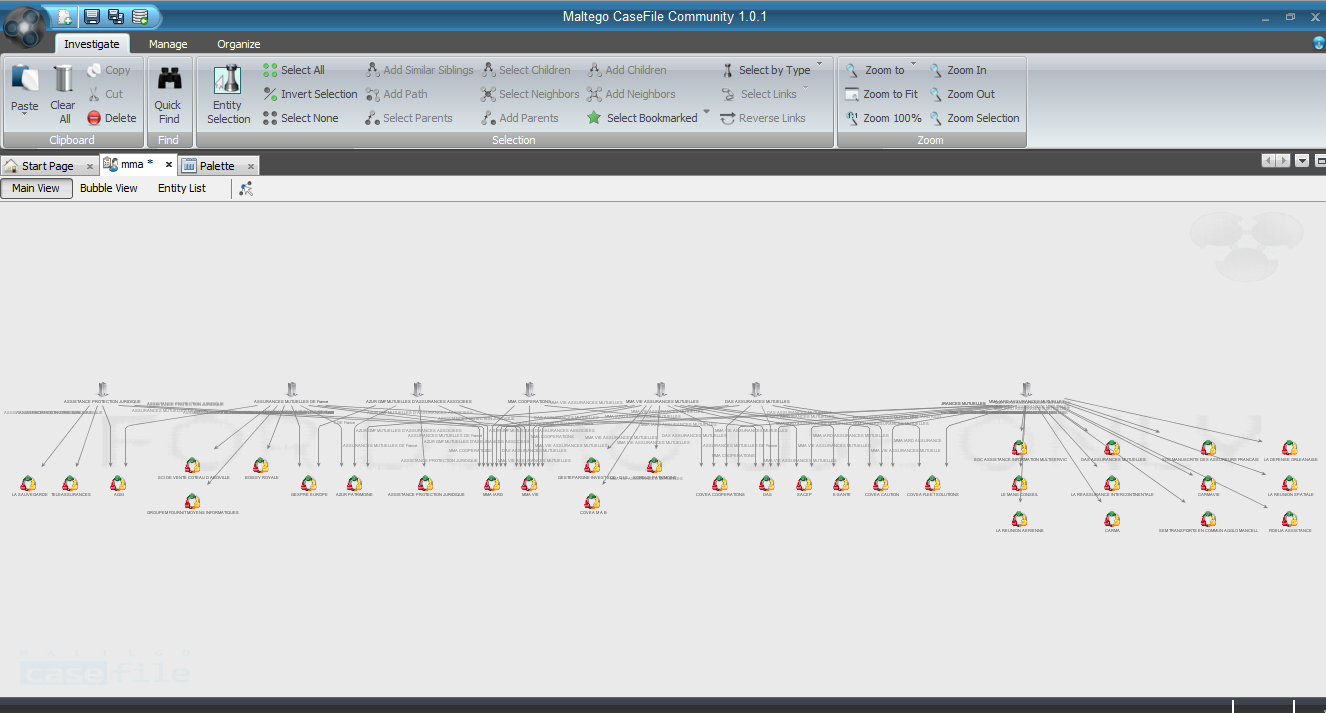Maximize the document window area
Screen dimensions: 1326x713
tap(1320, 160)
